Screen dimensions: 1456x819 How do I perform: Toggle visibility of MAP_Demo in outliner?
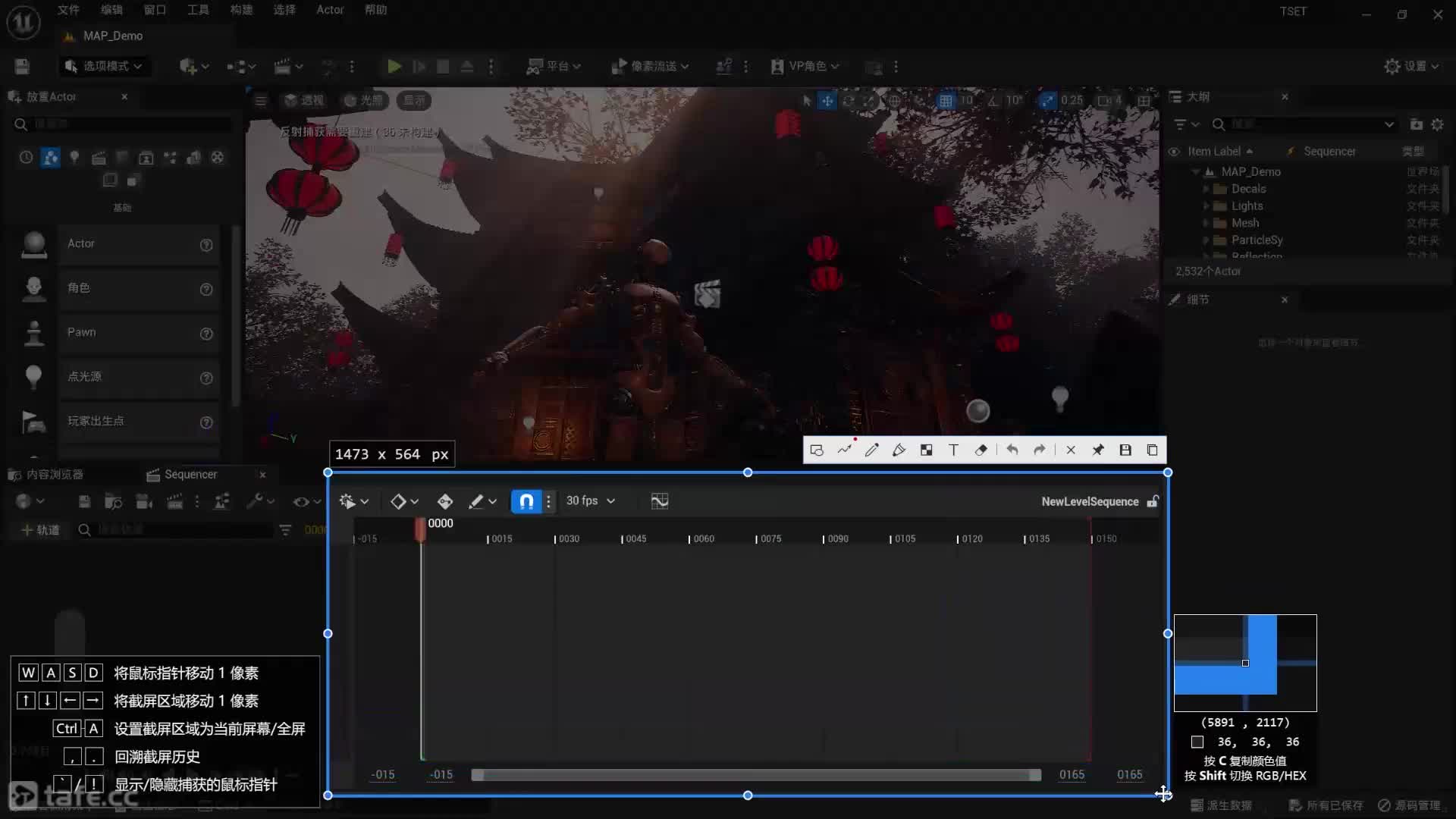tap(1175, 171)
